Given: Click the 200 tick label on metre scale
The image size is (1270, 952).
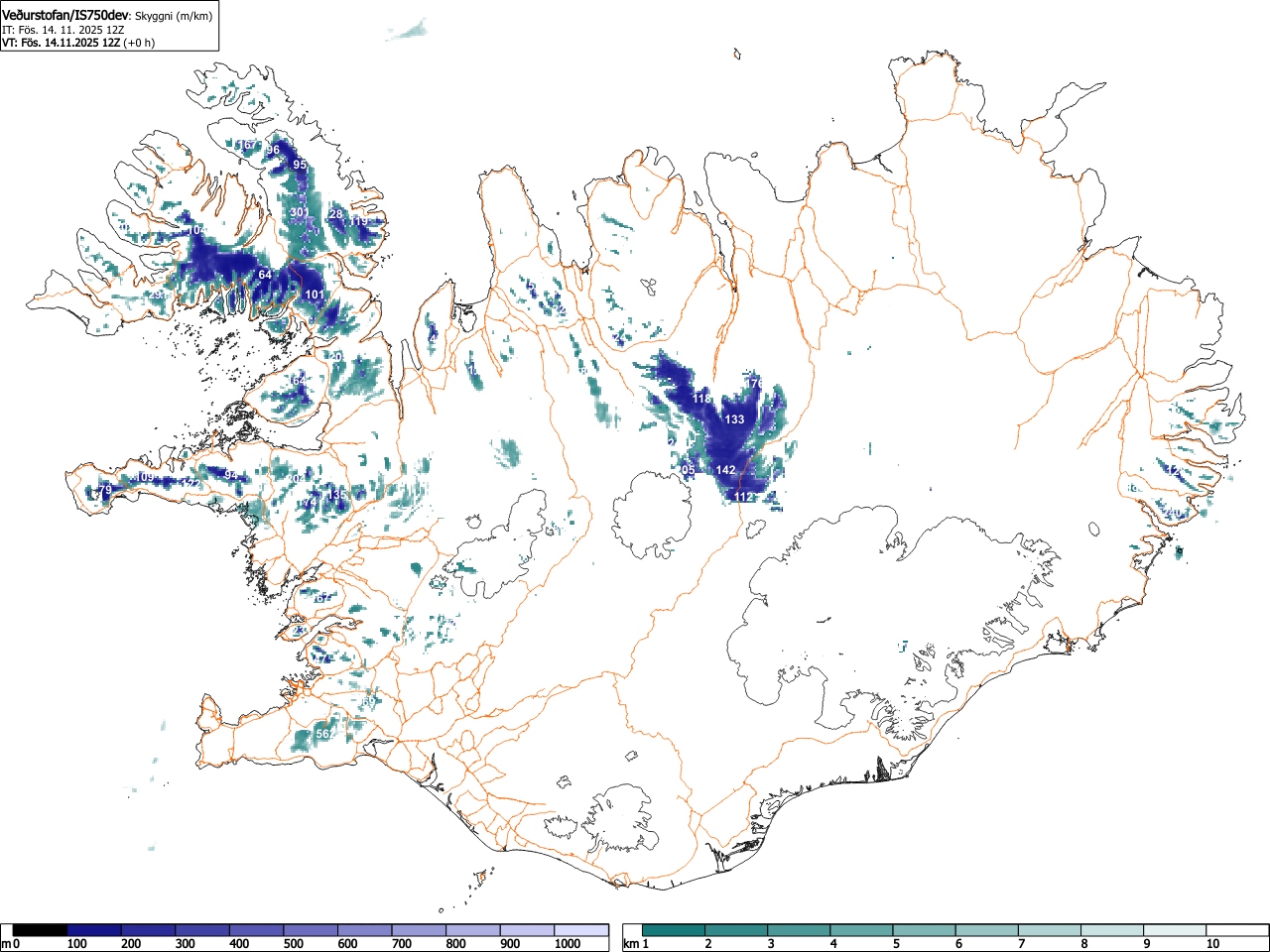Looking at the screenshot, I should (x=130, y=944).
